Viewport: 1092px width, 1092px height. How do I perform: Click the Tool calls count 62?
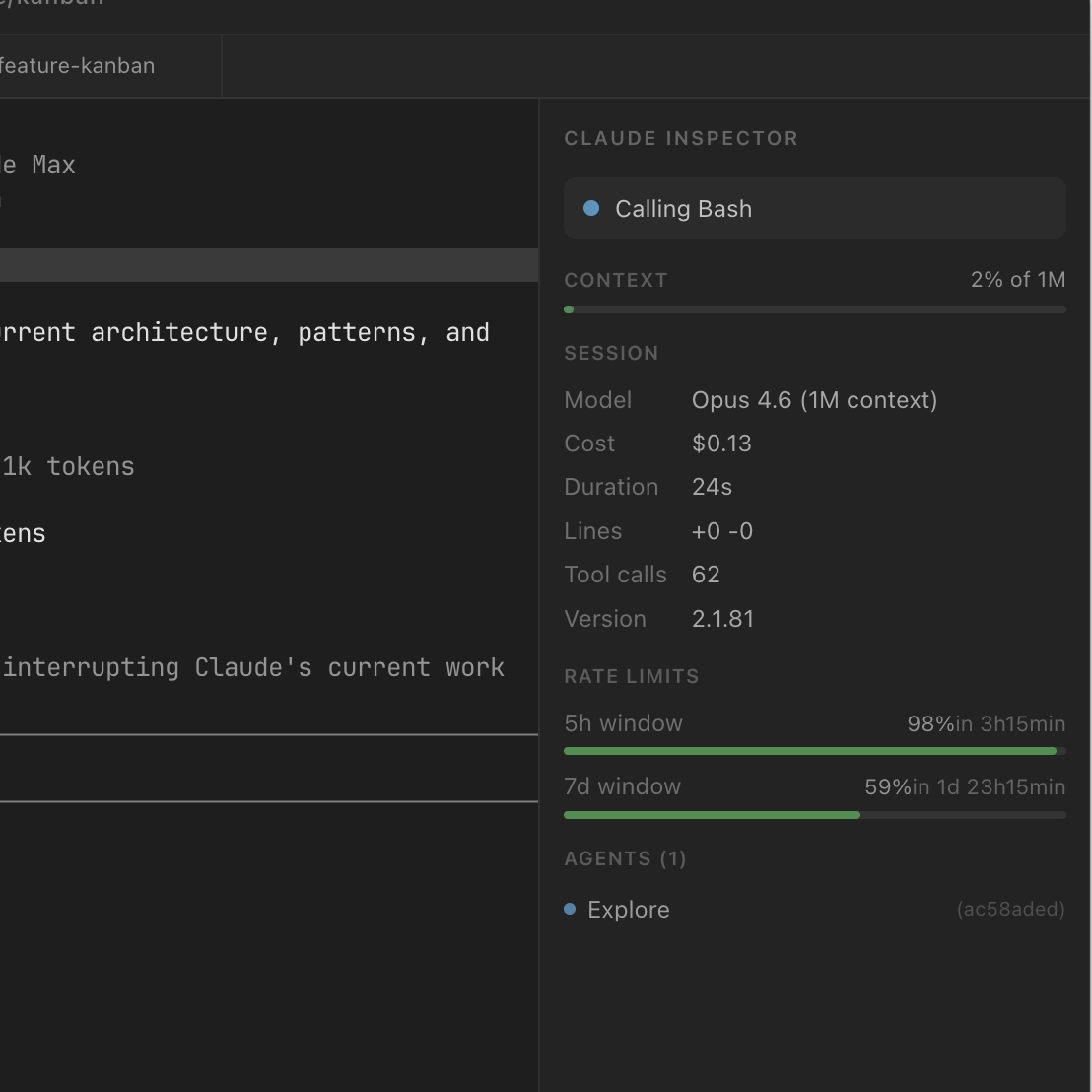tap(706, 575)
